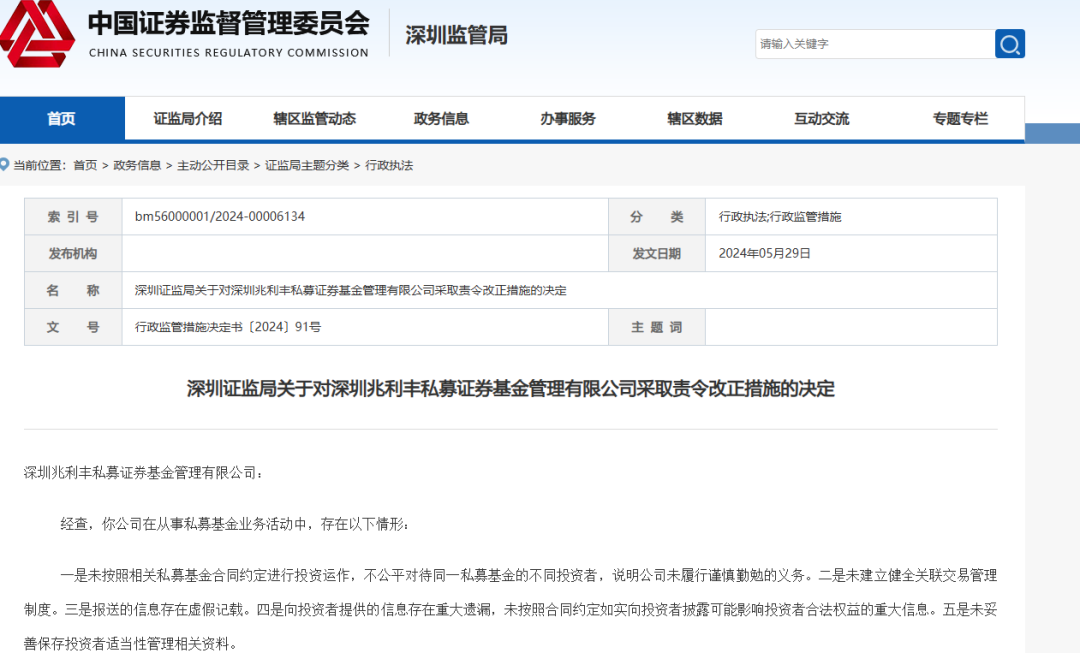Screen dimensions: 1080x653
Task: Open the 主动公开目录 breadcrumb link
Action: click(x=213, y=165)
